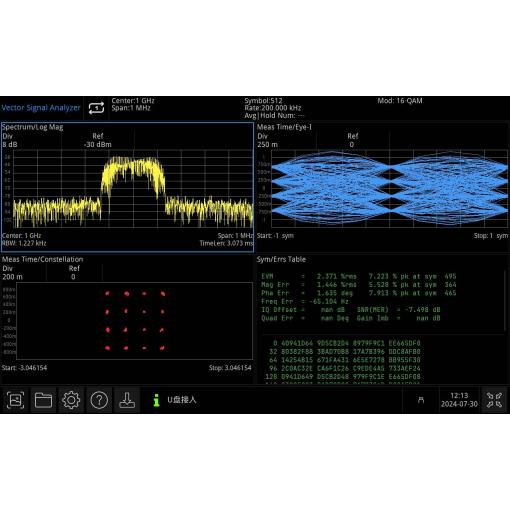510x510 pixels.
Task: Click the U盘接入 status message
Action: point(182,400)
